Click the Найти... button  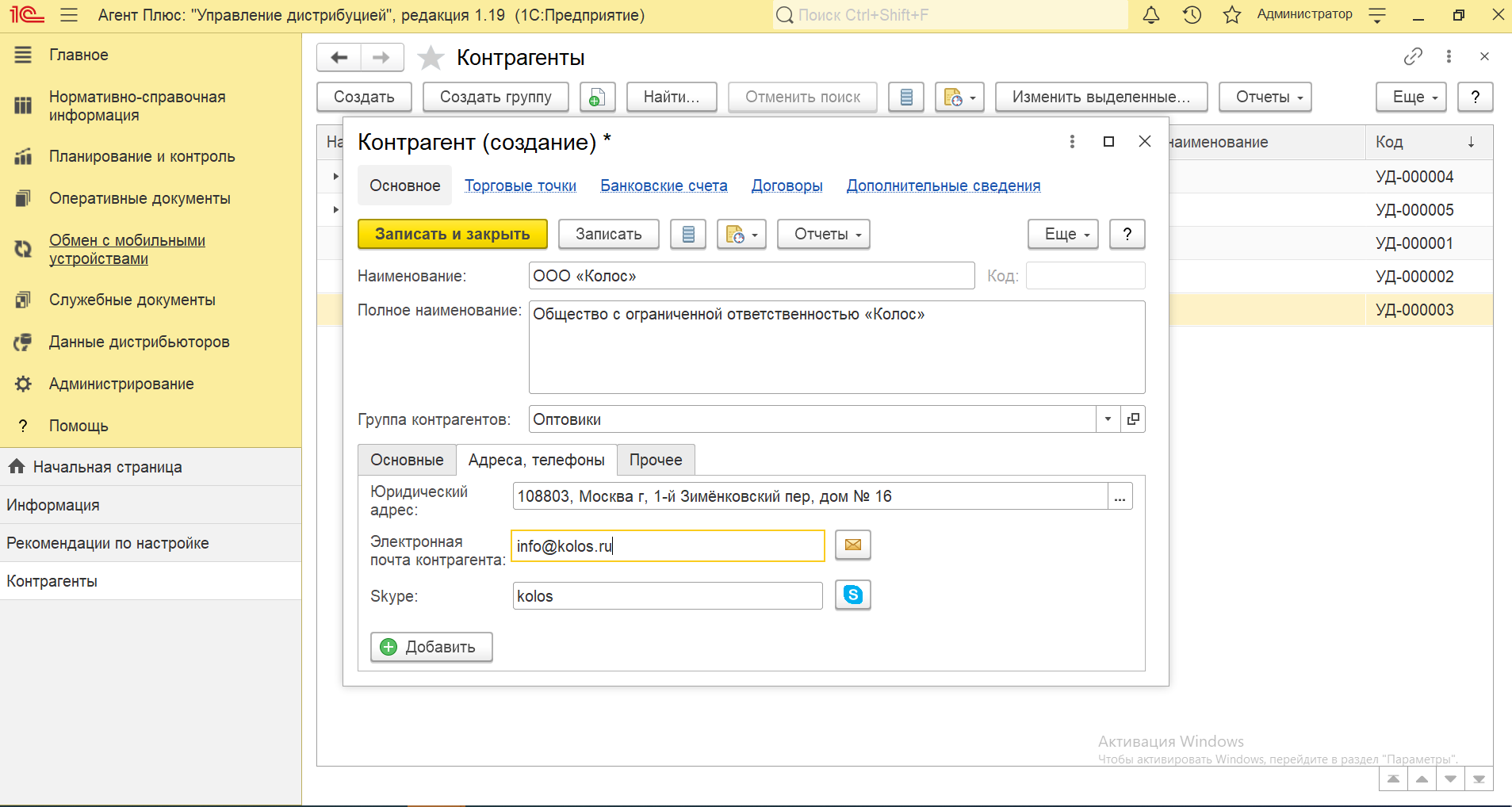[672, 97]
